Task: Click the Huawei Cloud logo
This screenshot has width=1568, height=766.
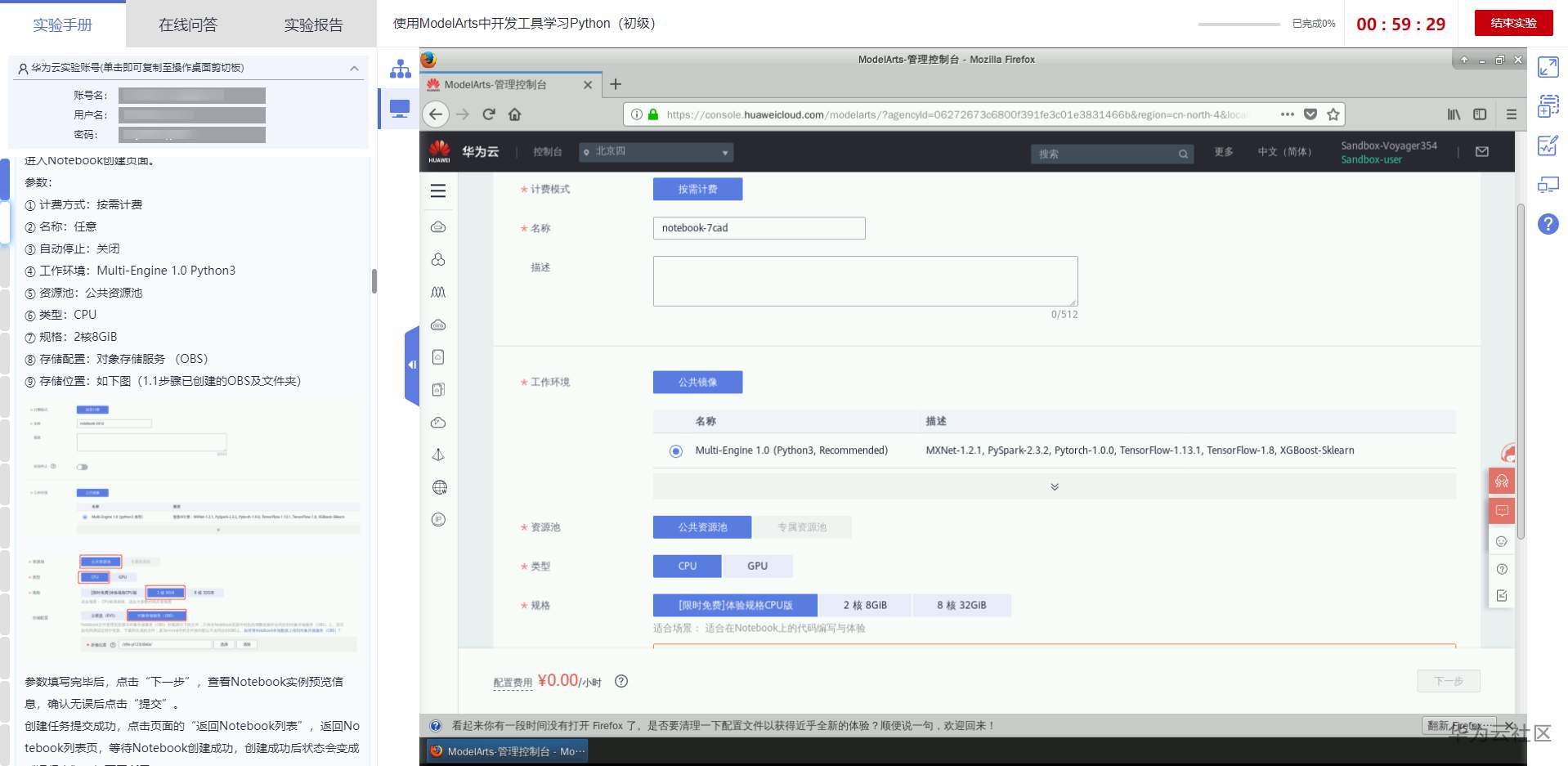Action: tap(440, 151)
